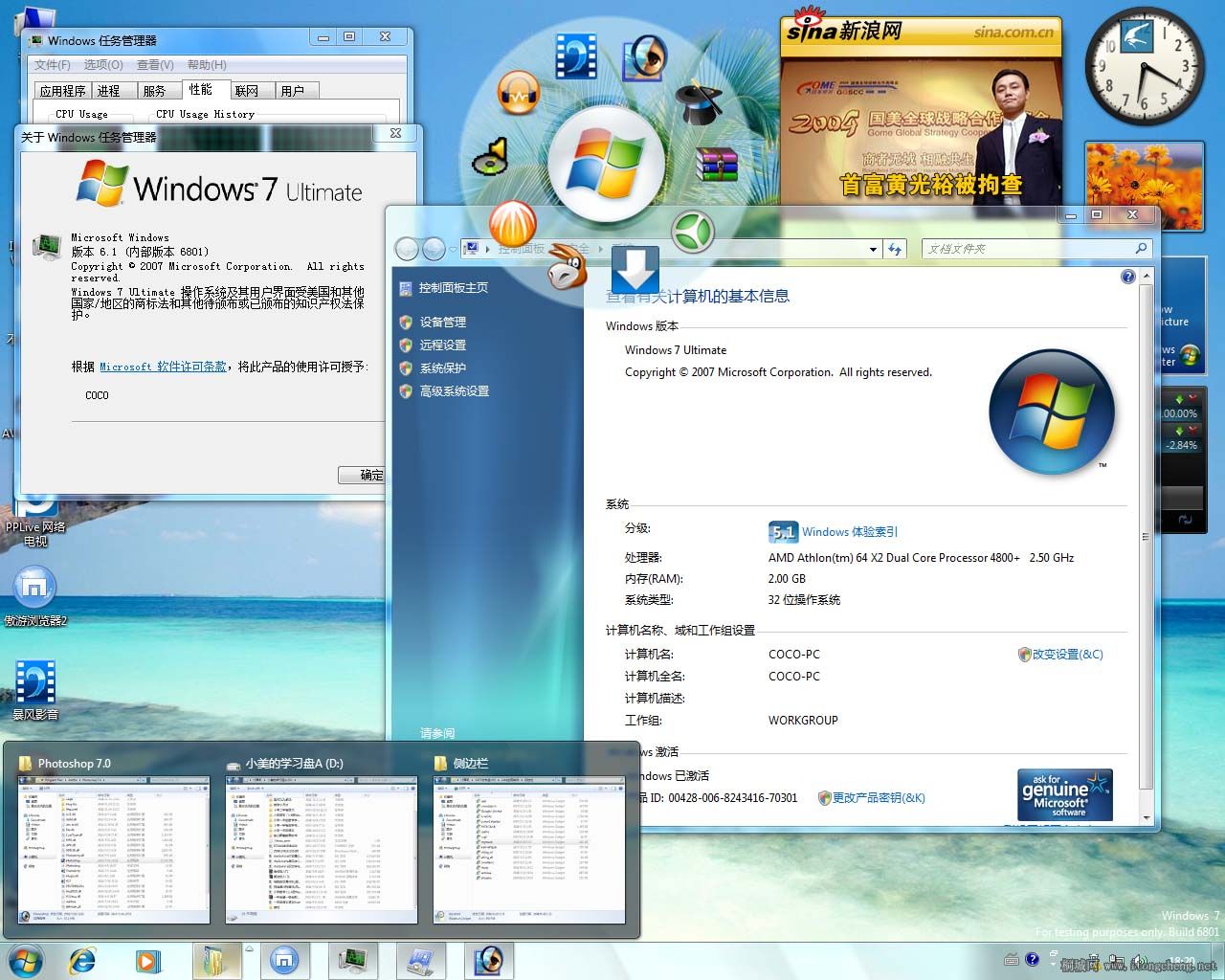The width and height of the screenshot is (1225, 980).
Task: Open 远程设置 link in left pane
Action: (443, 345)
